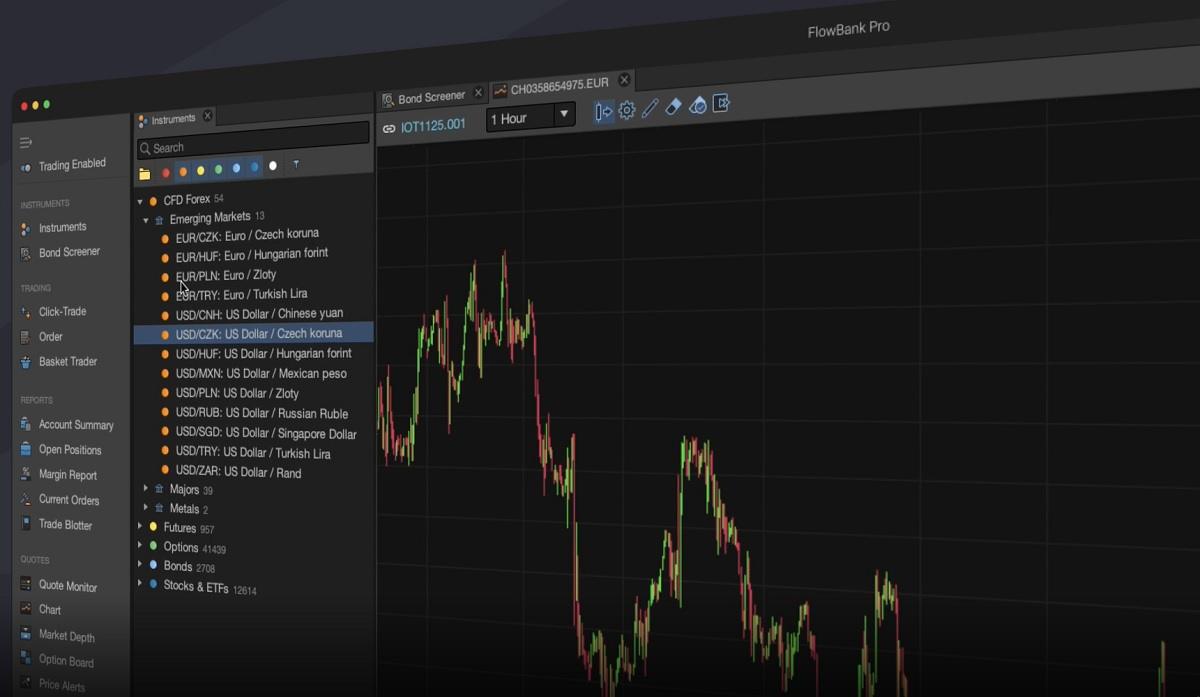Switch to the Instruments panel tab

click(175, 119)
